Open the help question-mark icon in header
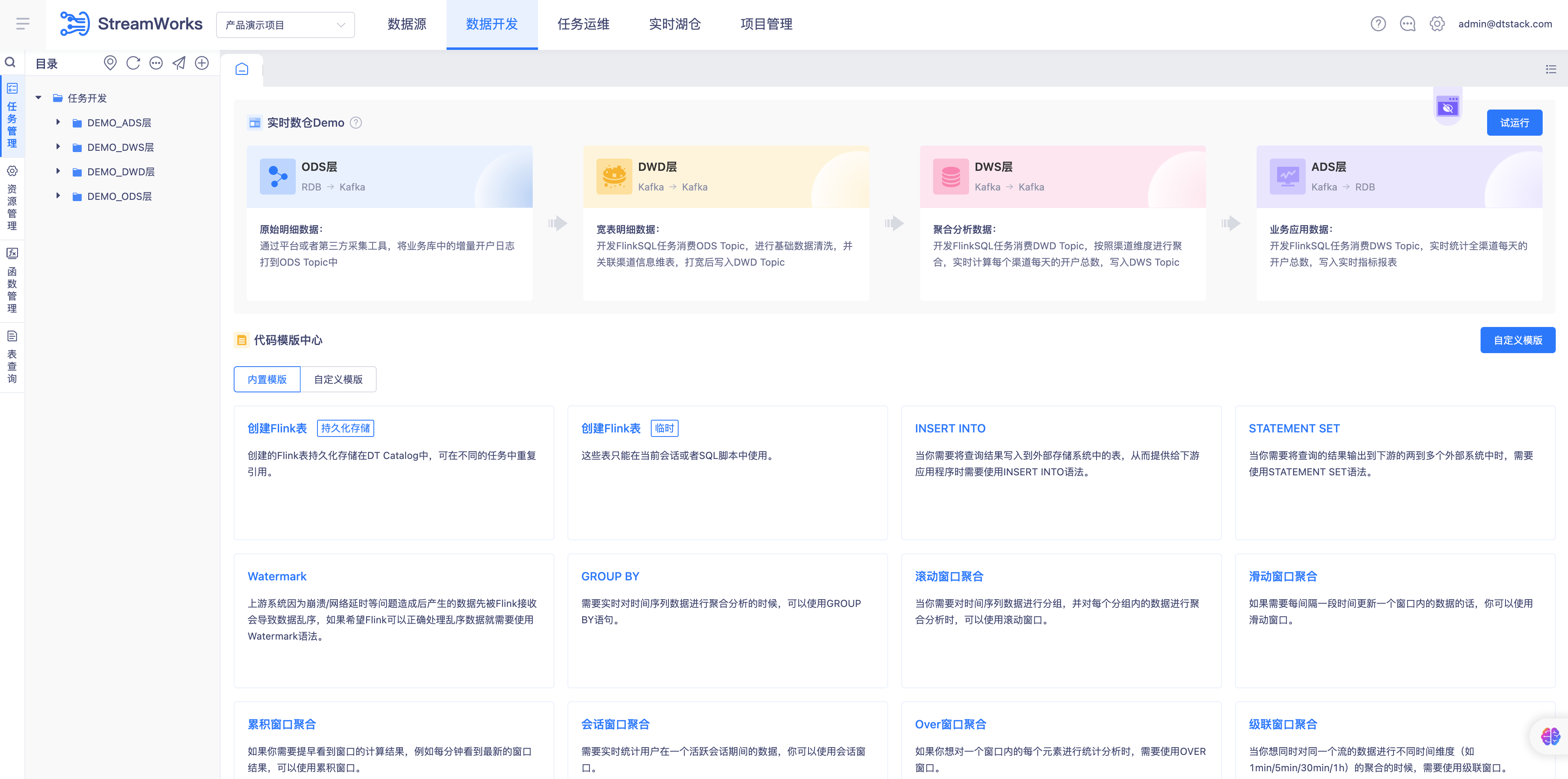 click(x=1378, y=24)
